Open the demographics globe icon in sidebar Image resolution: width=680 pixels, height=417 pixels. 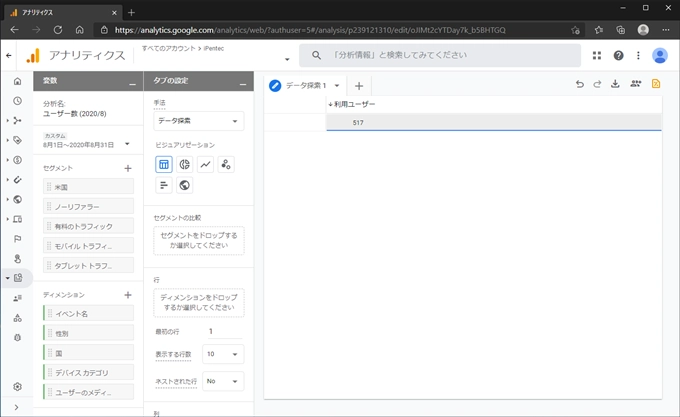click(17, 199)
